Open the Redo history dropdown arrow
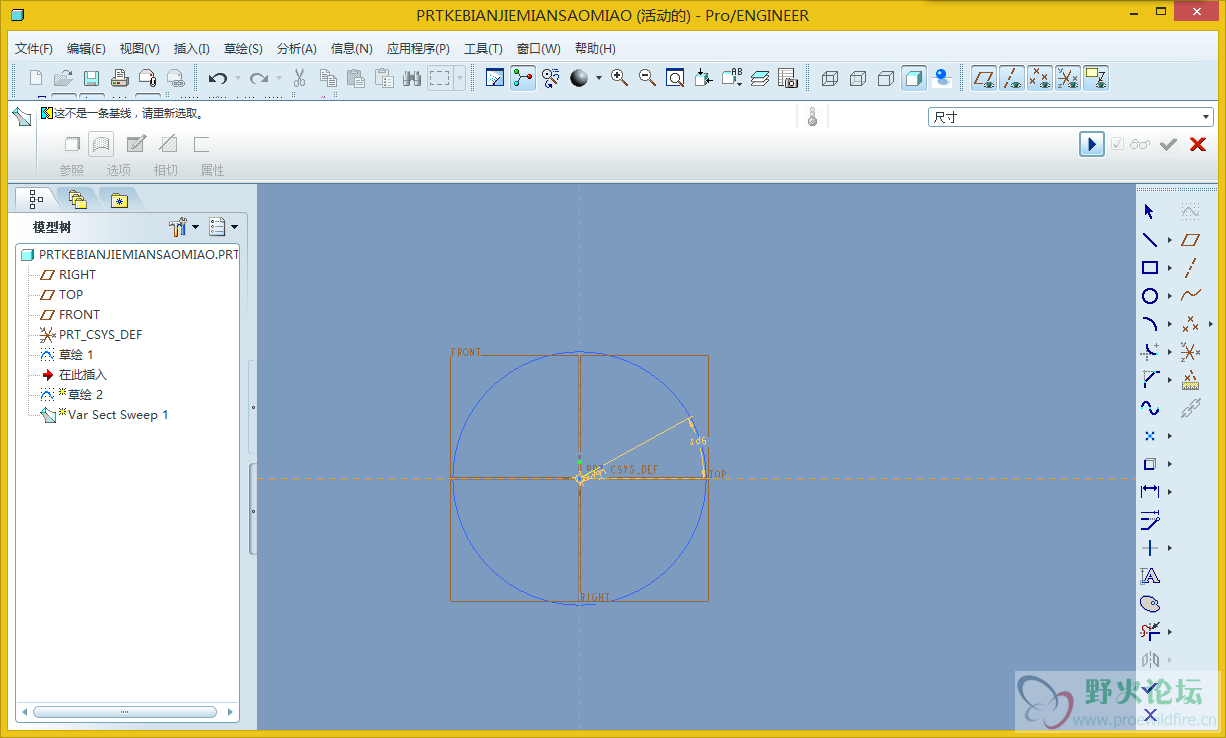 (279, 78)
